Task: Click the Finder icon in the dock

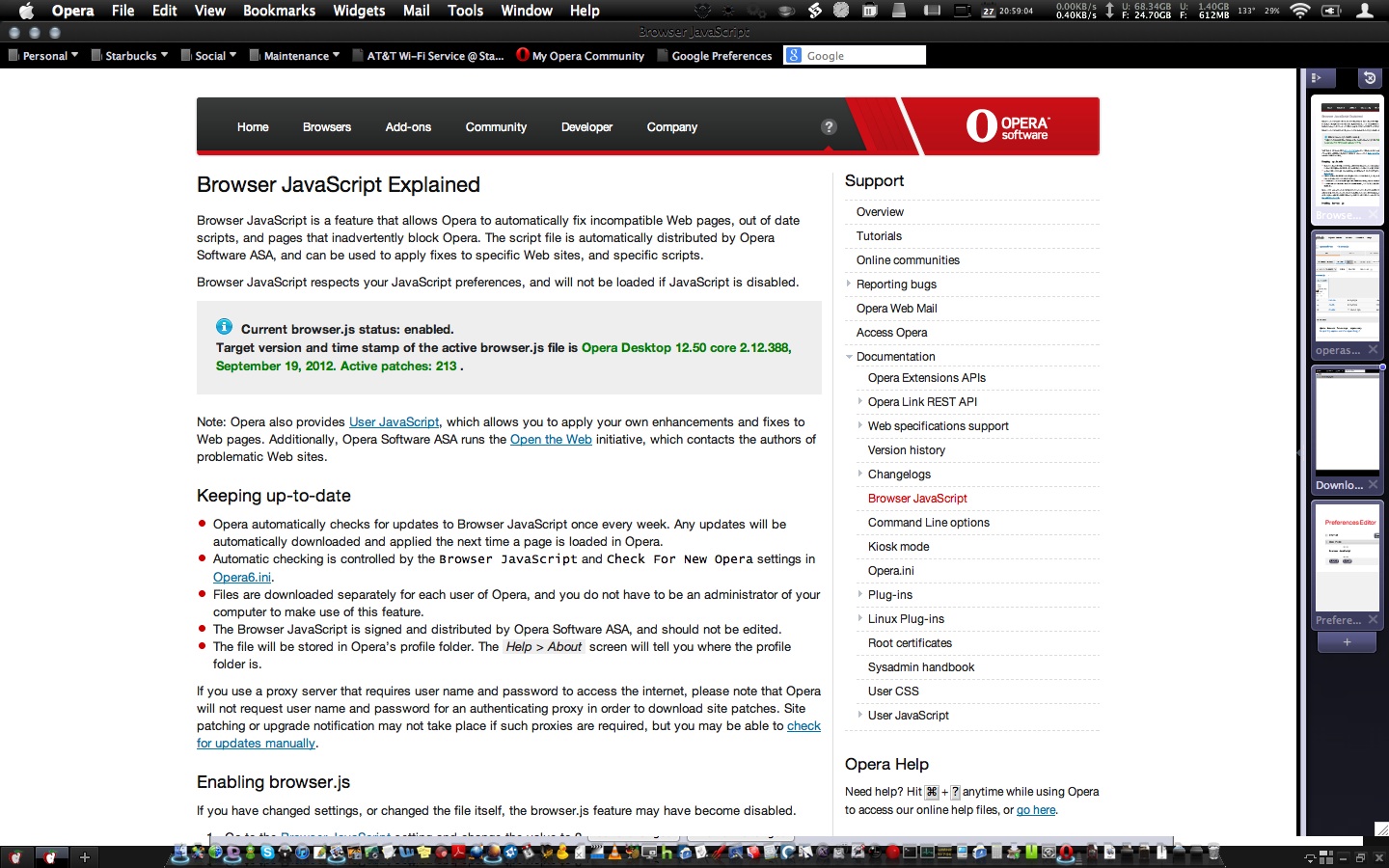Action: pos(180,852)
